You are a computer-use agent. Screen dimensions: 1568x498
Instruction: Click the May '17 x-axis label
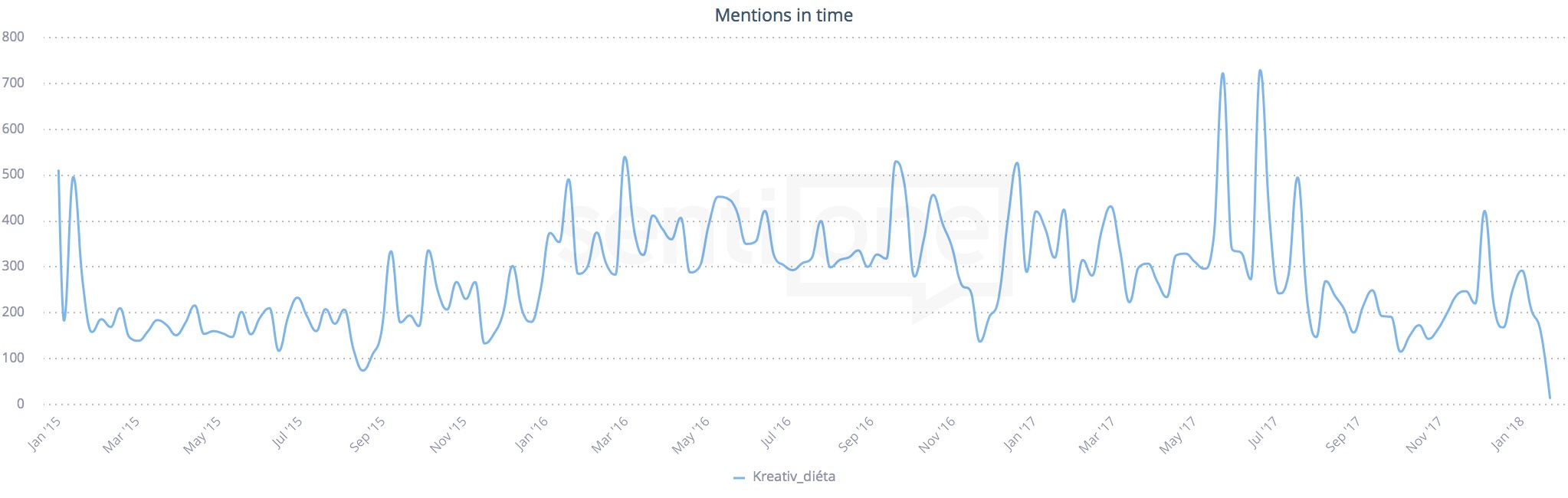pyautogui.click(x=1177, y=435)
